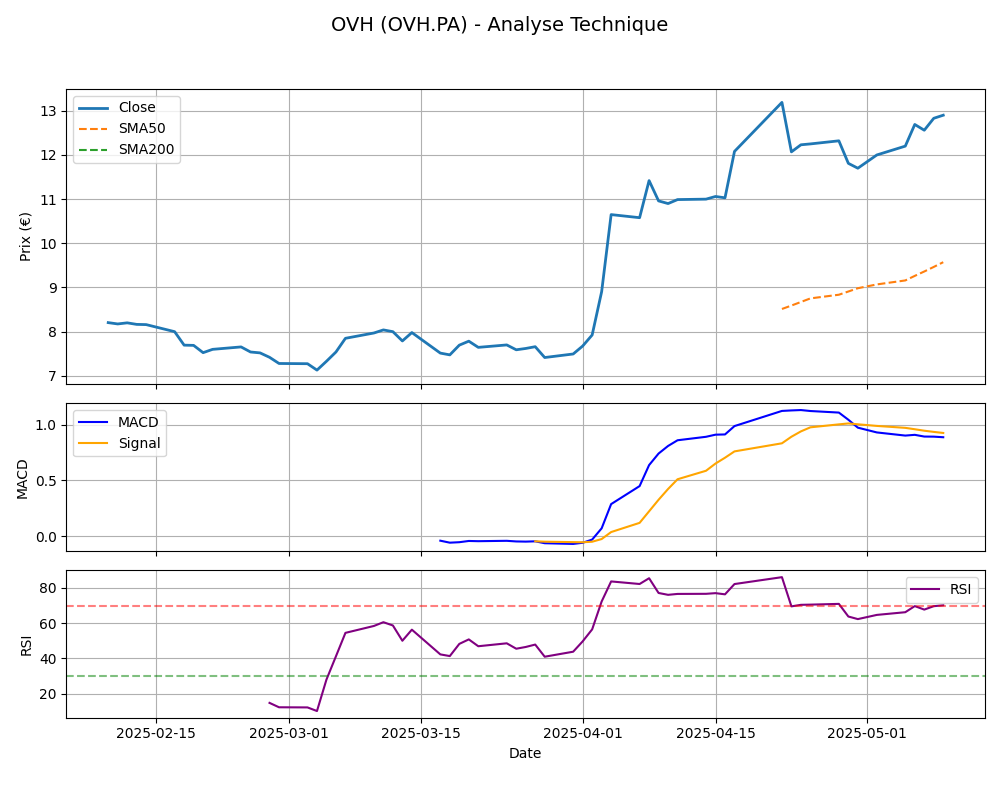Click the 'Close' legend entry
Image resolution: width=1000 pixels, height=800 pixels.
point(117,107)
